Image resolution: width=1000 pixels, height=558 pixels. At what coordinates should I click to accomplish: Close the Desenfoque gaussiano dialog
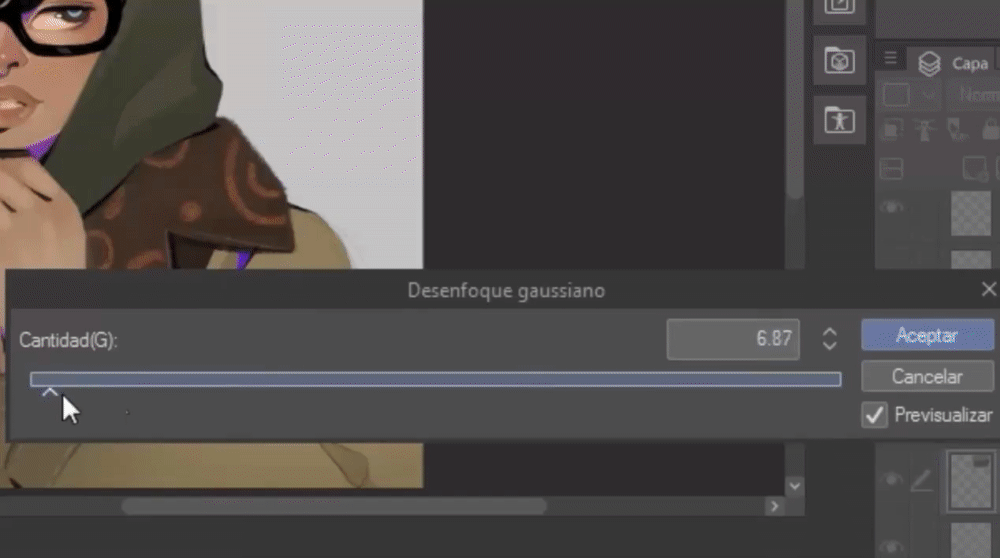[988, 290]
